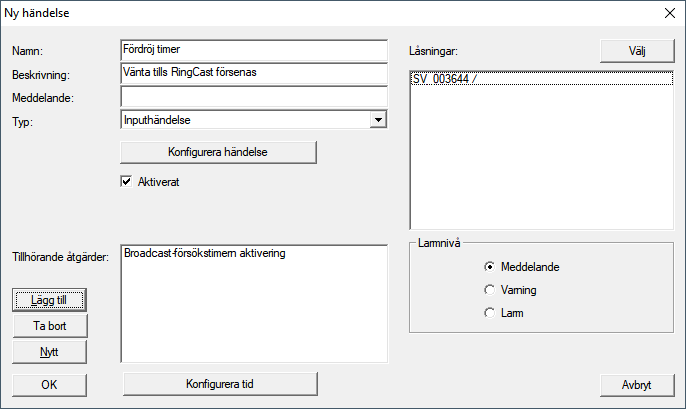The image size is (686, 409).
Task: Choose the Varning alarm level option
Action: click(489, 290)
